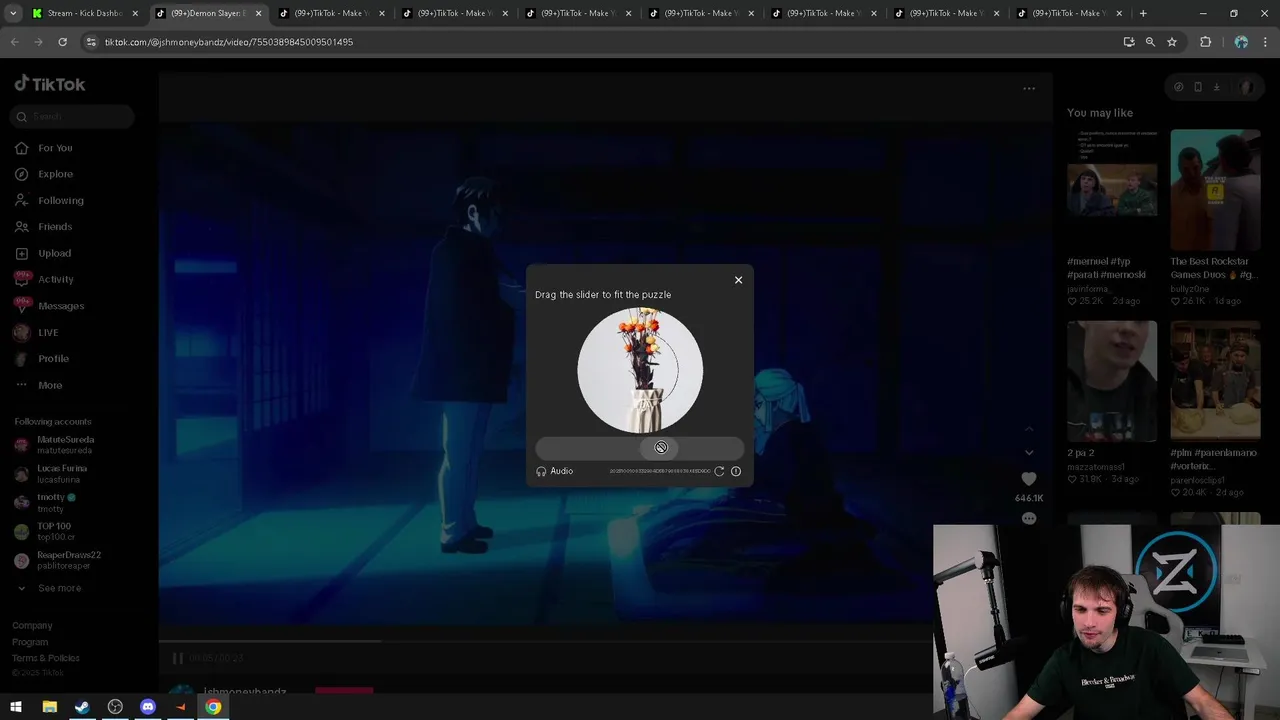Refresh the captcha puzzle image
Screen dimensions: 1280x720
[x=719, y=471]
